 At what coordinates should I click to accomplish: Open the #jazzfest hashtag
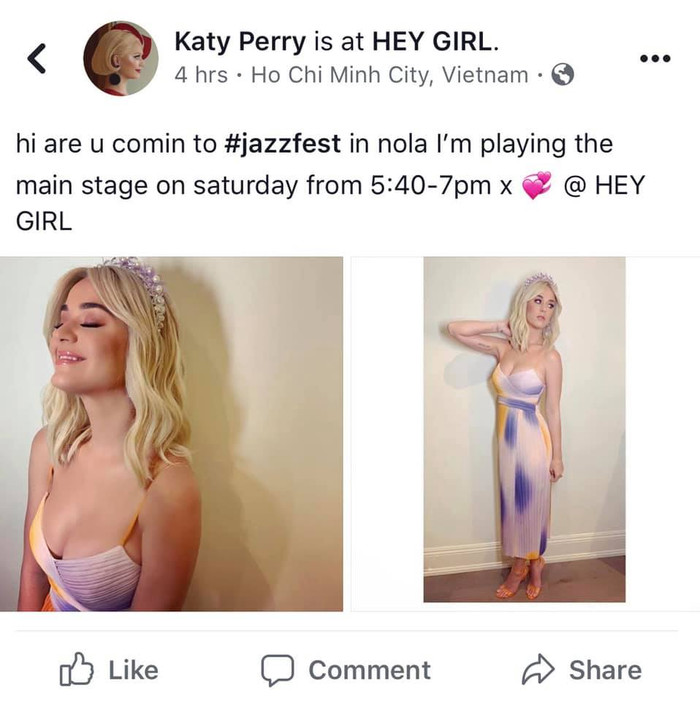click(282, 145)
